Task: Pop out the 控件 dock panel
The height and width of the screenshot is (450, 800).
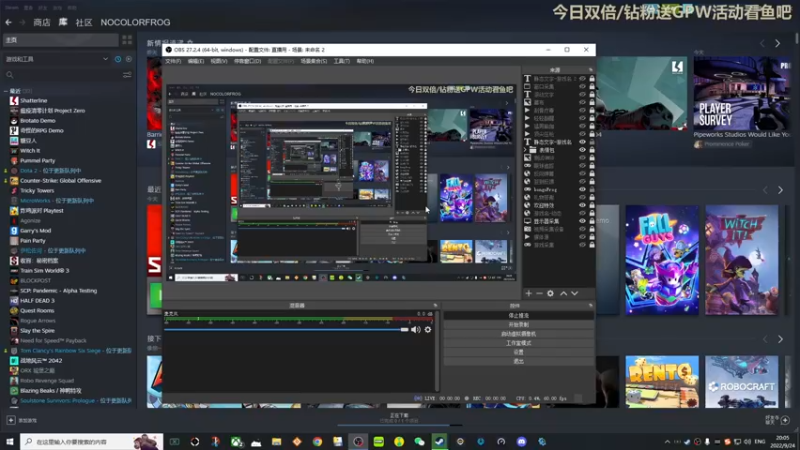Action: pos(590,306)
